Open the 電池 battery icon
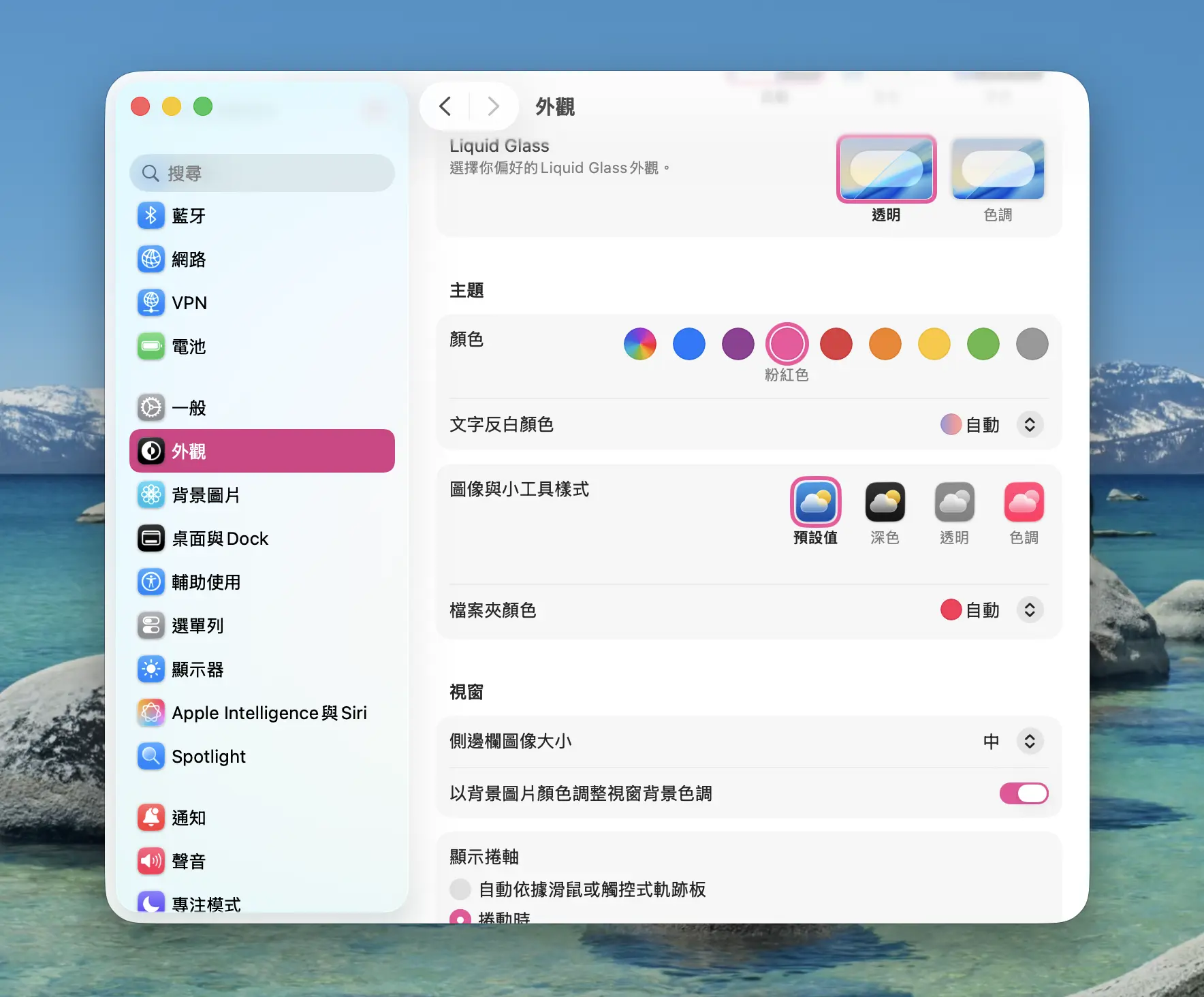The width and height of the screenshot is (1204, 997). click(x=151, y=347)
